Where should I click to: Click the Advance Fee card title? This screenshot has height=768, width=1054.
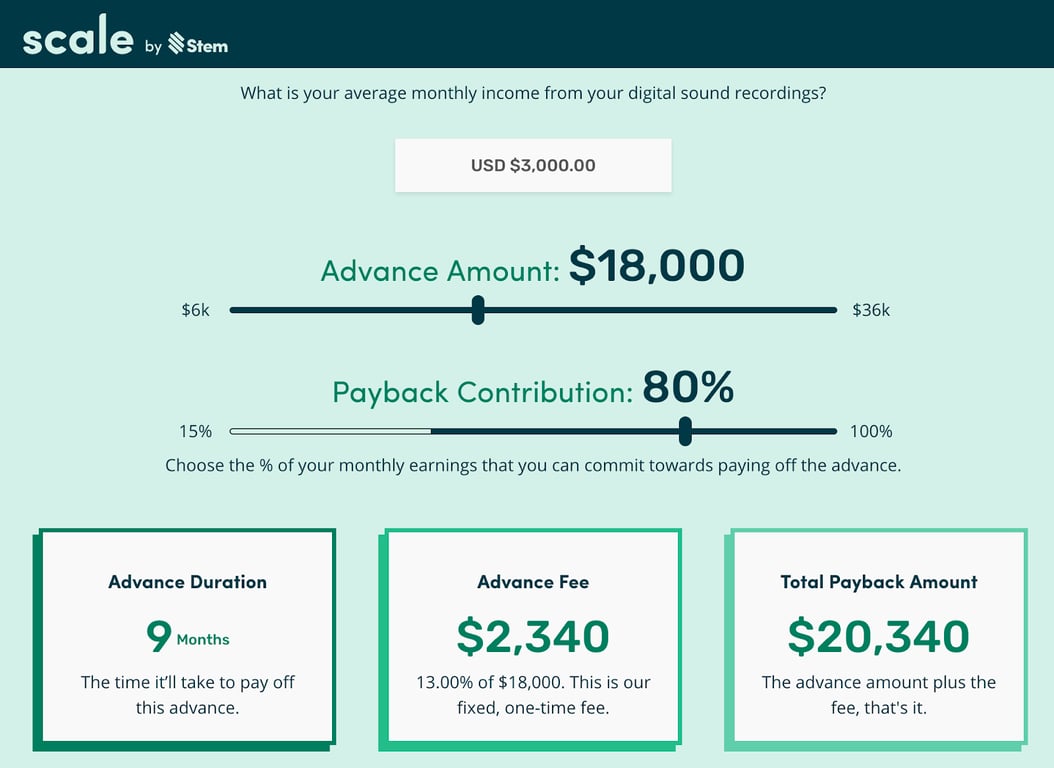533,582
